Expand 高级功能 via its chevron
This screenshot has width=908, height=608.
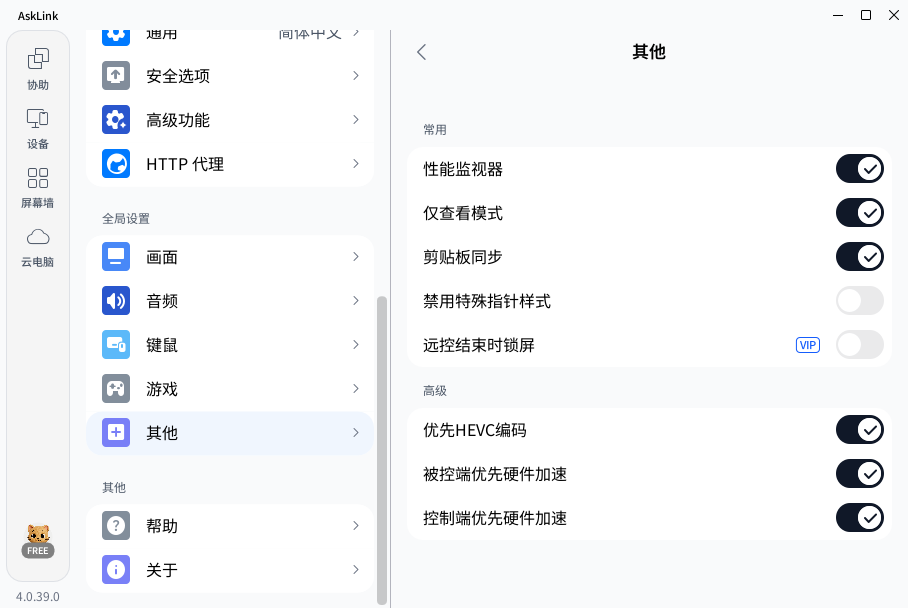(356, 120)
